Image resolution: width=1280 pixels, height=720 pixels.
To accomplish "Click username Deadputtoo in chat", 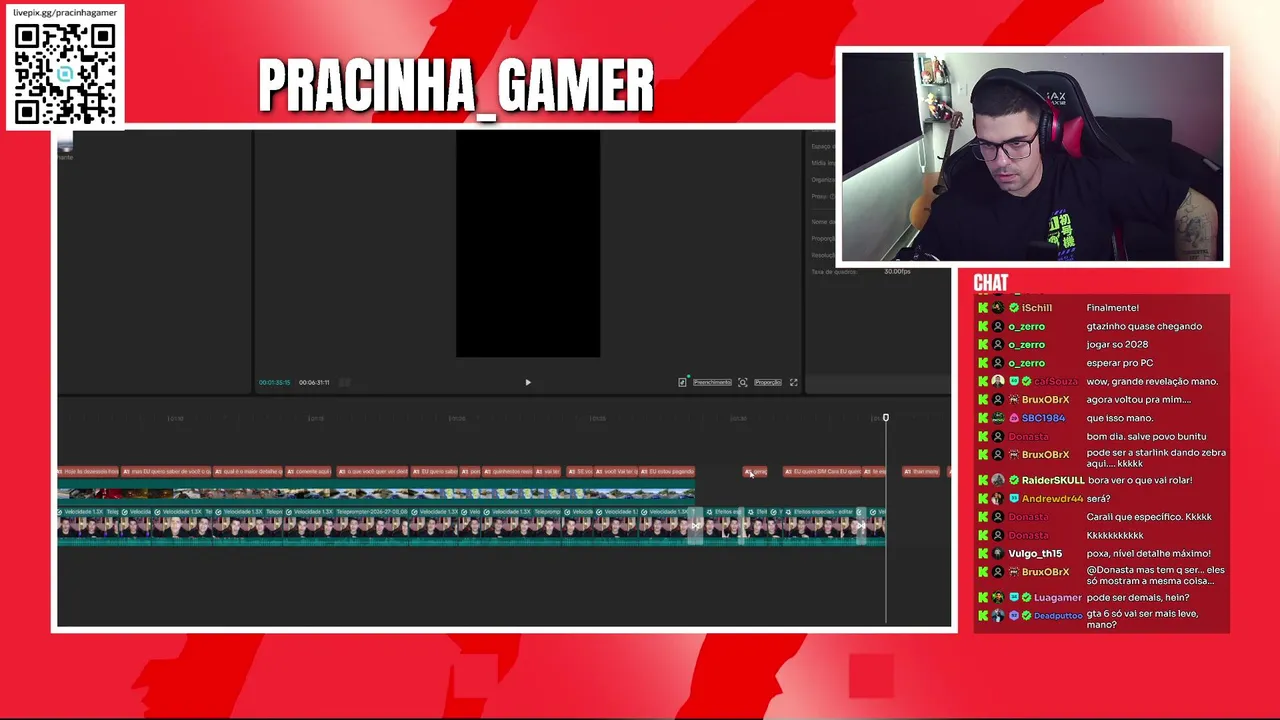I will point(1058,616).
